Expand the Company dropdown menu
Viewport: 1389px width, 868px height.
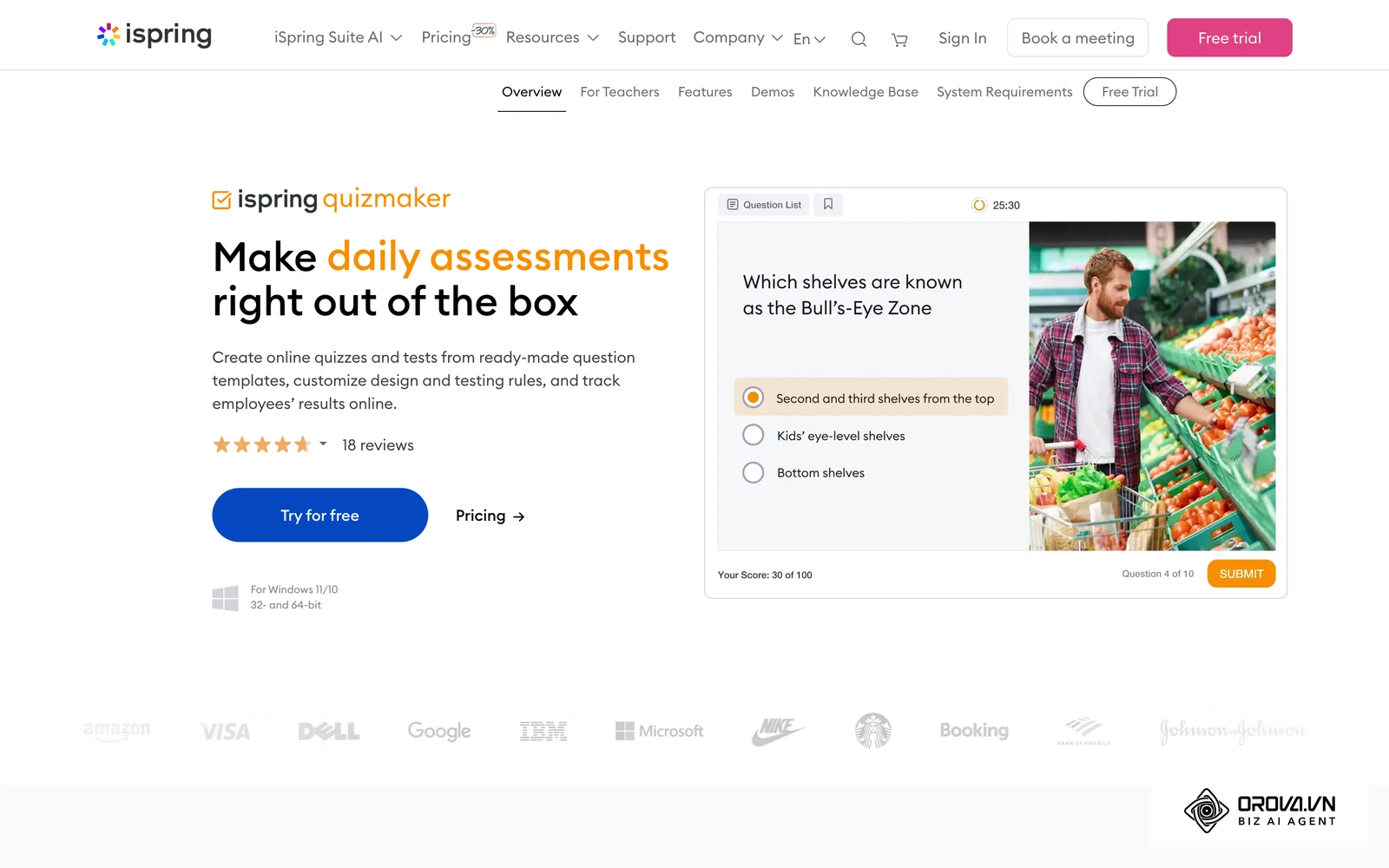(x=737, y=37)
